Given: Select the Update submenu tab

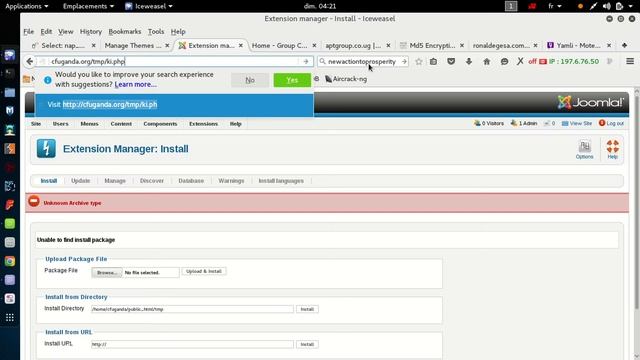Looking at the screenshot, I should coord(80,180).
